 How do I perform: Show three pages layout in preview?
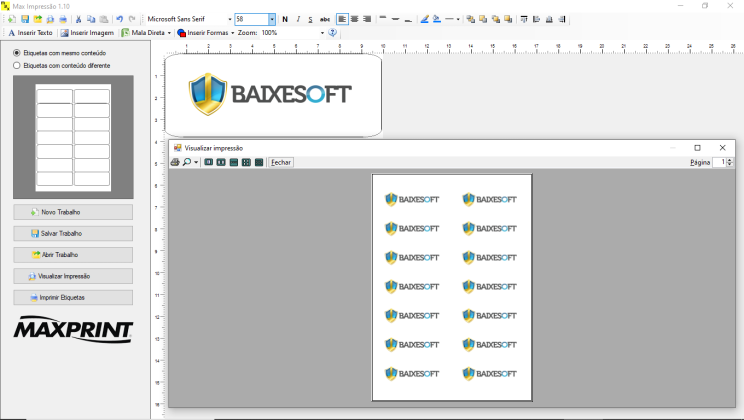[x=233, y=162]
